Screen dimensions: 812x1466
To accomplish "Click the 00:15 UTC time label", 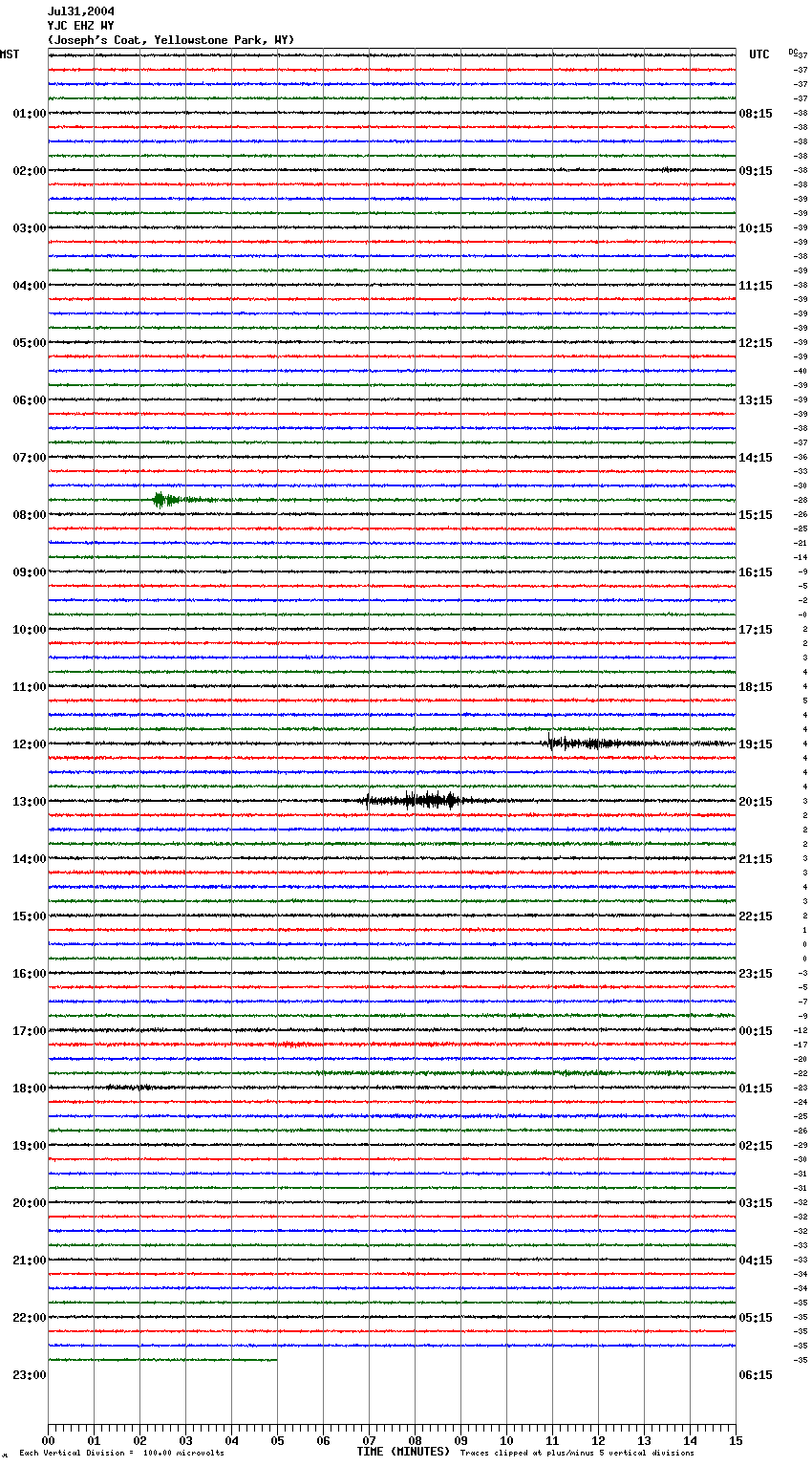I will pos(756,1031).
